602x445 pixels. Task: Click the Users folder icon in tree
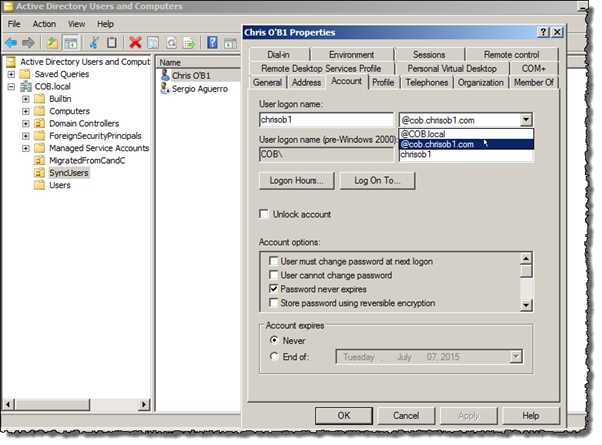click(x=39, y=185)
